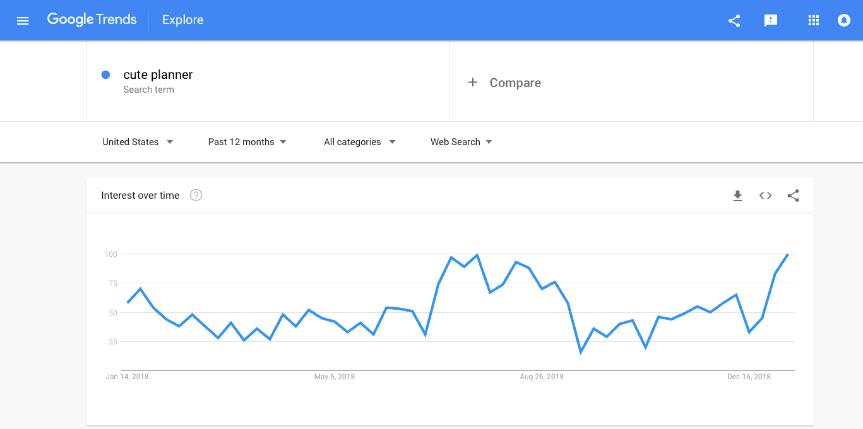
Task: Go to the Explore page link
Action: pyautogui.click(x=183, y=20)
